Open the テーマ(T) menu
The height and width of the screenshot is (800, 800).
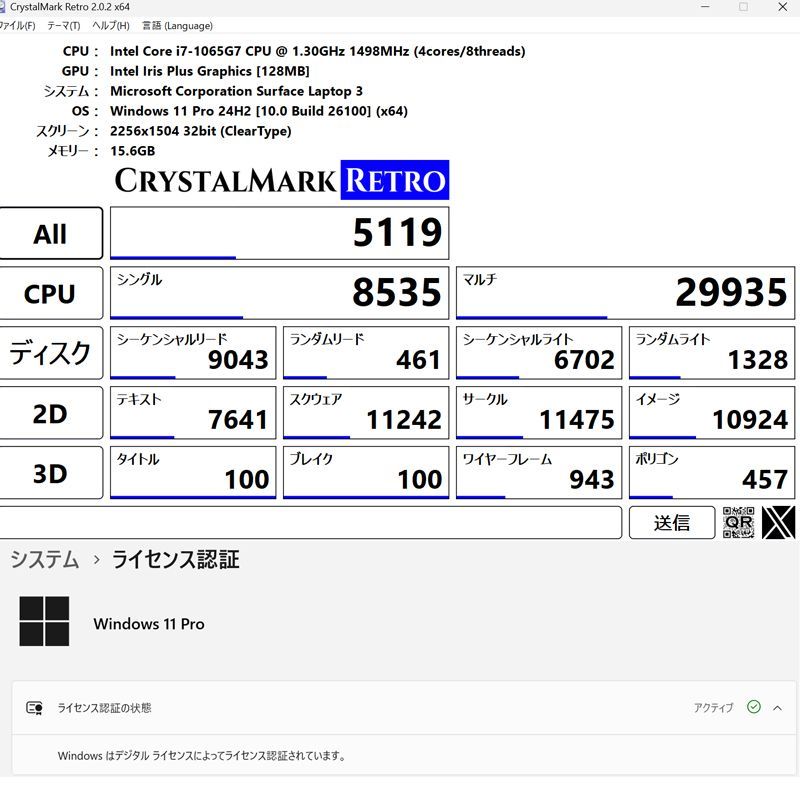point(64,26)
